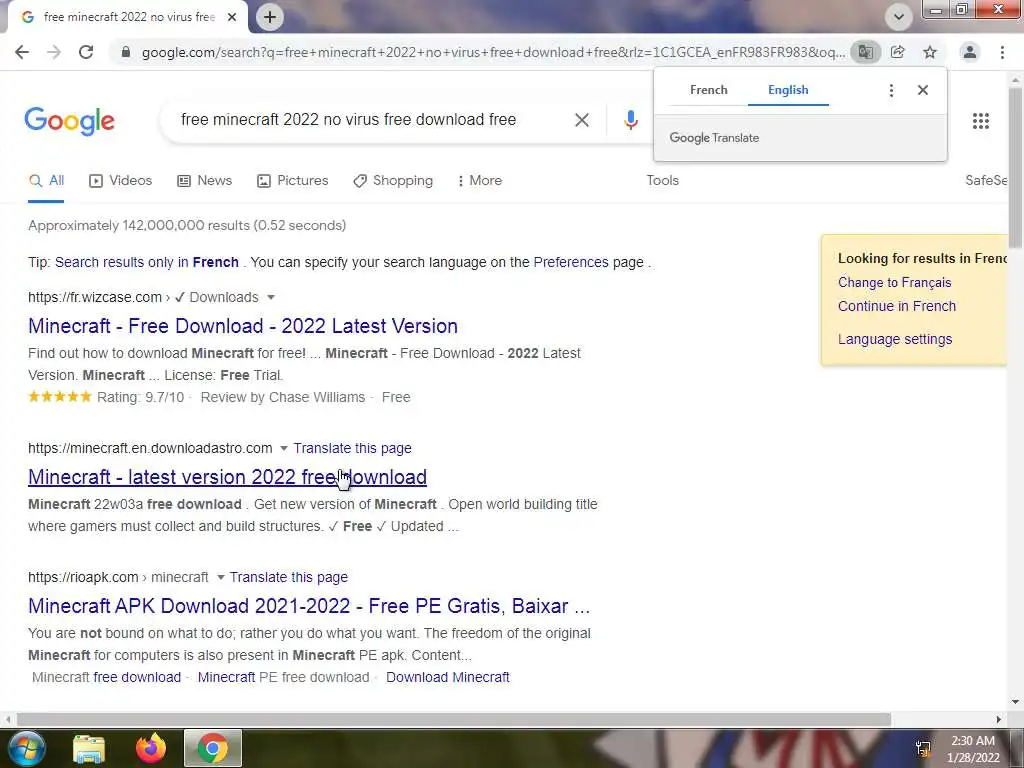Click the share page icon
Viewport: 1024px width, 768px height.
pyautogui.click(x=898, y=52)
